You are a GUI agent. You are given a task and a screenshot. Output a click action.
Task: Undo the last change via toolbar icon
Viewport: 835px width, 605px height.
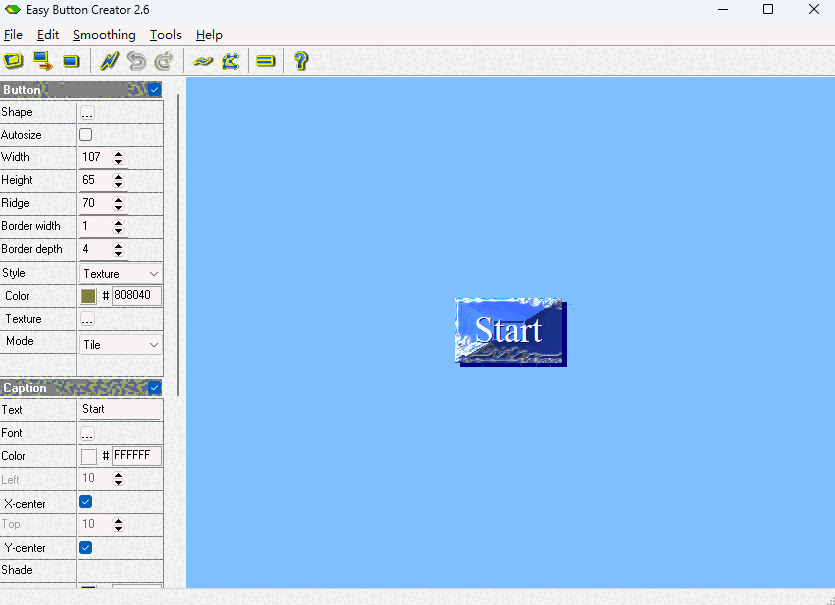[x=136, y=61]
